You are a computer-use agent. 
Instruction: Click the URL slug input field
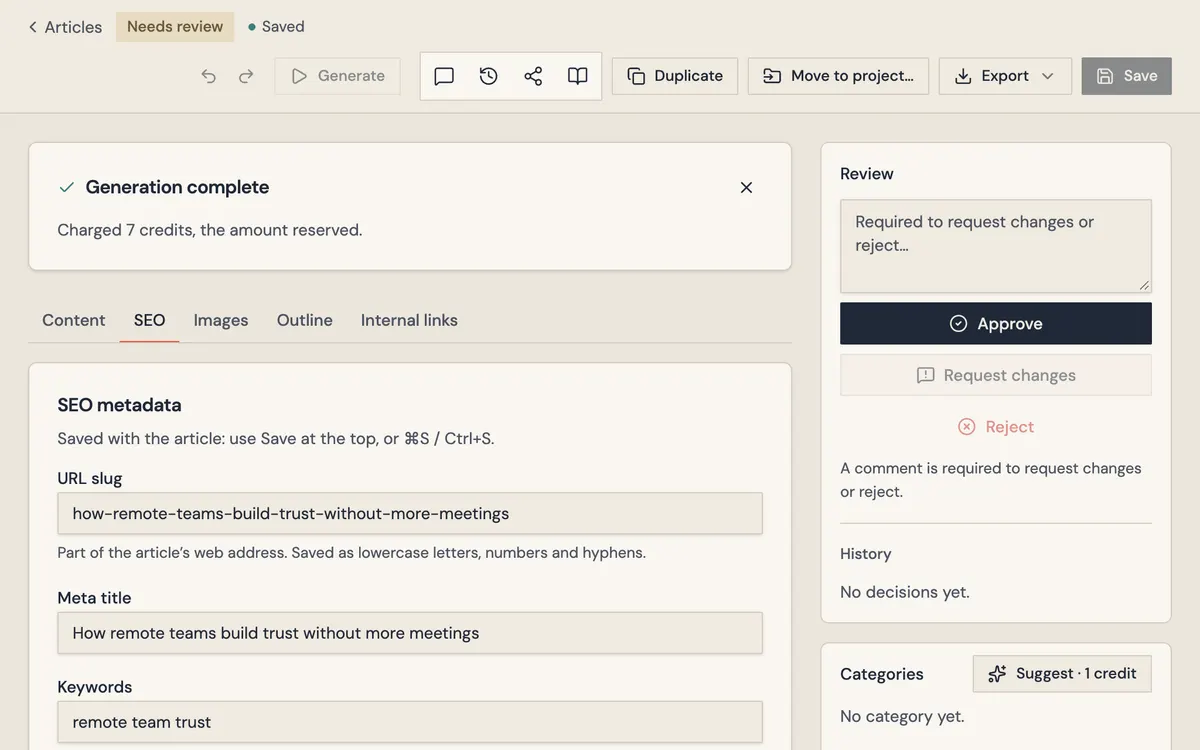coord(410,513)
